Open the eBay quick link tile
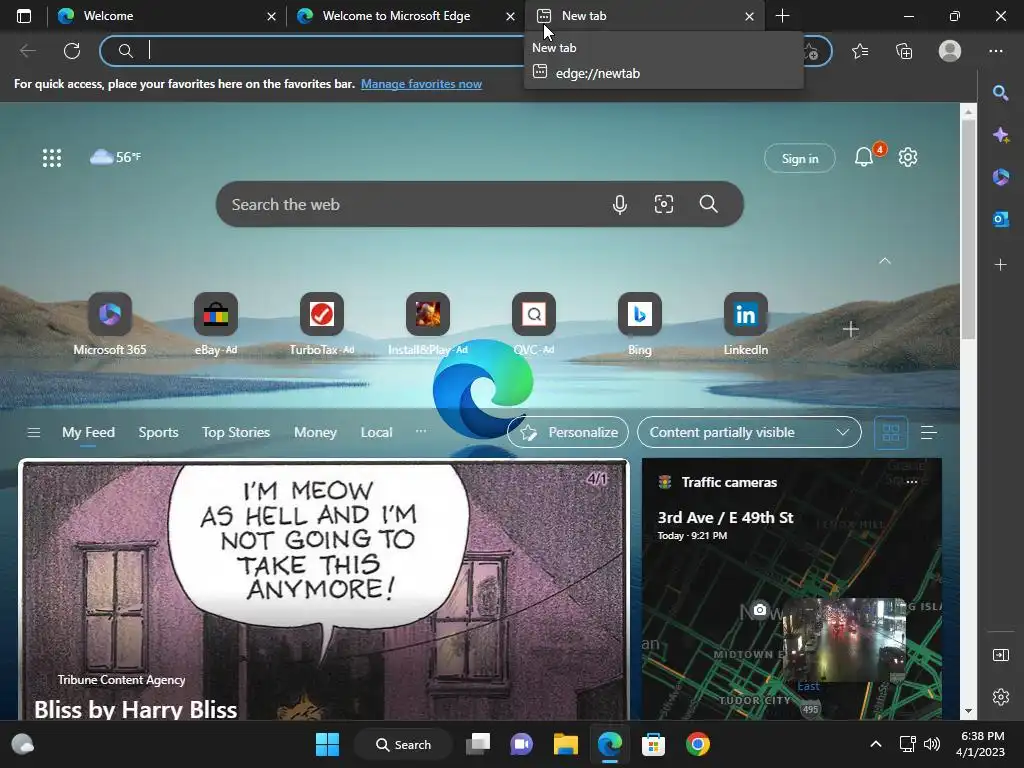Viewport: 1024px width, 768px height. (216, 325)
